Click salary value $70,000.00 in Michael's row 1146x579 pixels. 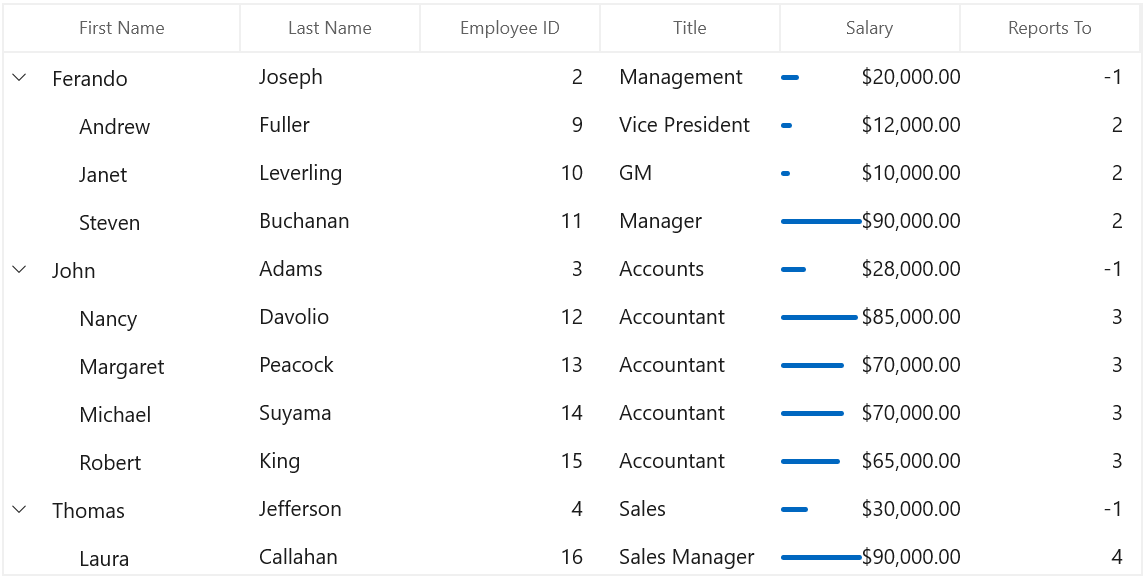911,413
